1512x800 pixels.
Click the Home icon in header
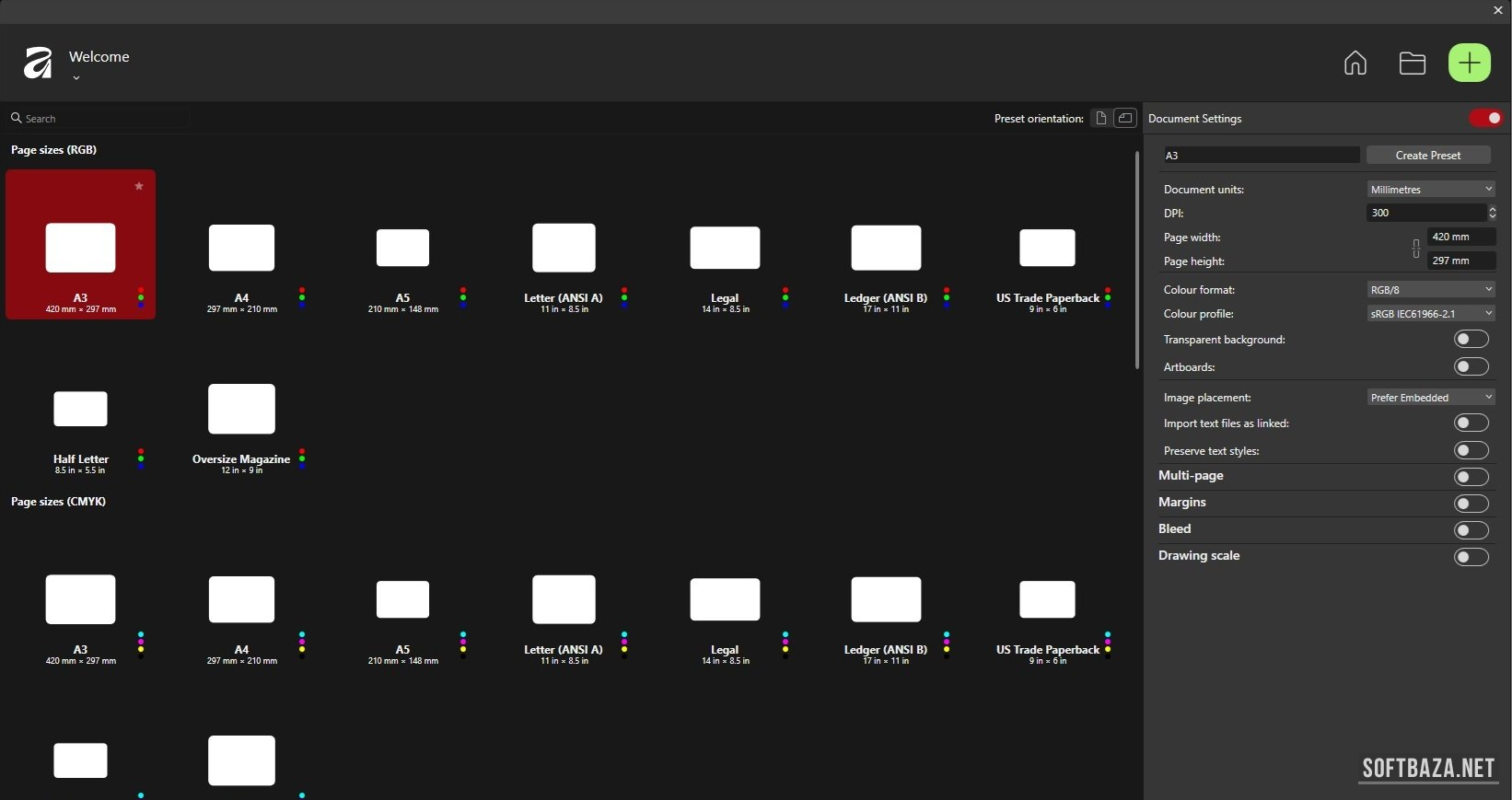coord(1355,63)
